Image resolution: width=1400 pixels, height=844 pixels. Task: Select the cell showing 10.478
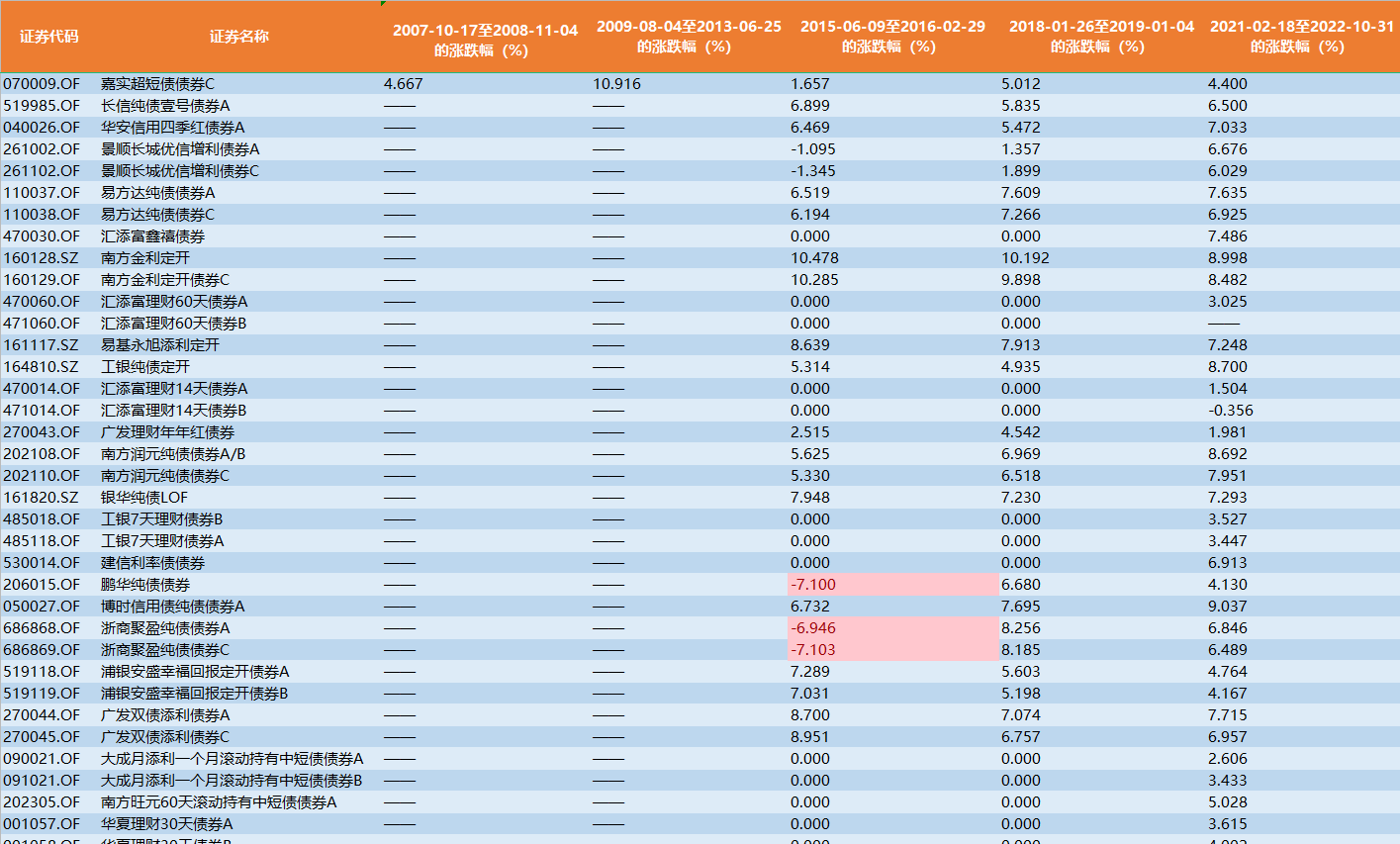click(814, 258)
